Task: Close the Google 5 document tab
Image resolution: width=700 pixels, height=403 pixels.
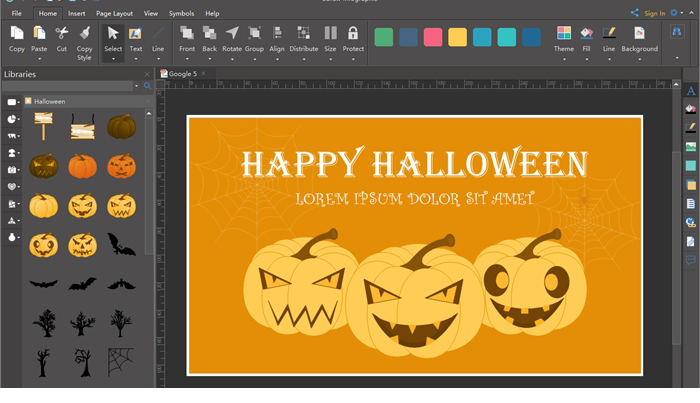Action: point(204,73)
